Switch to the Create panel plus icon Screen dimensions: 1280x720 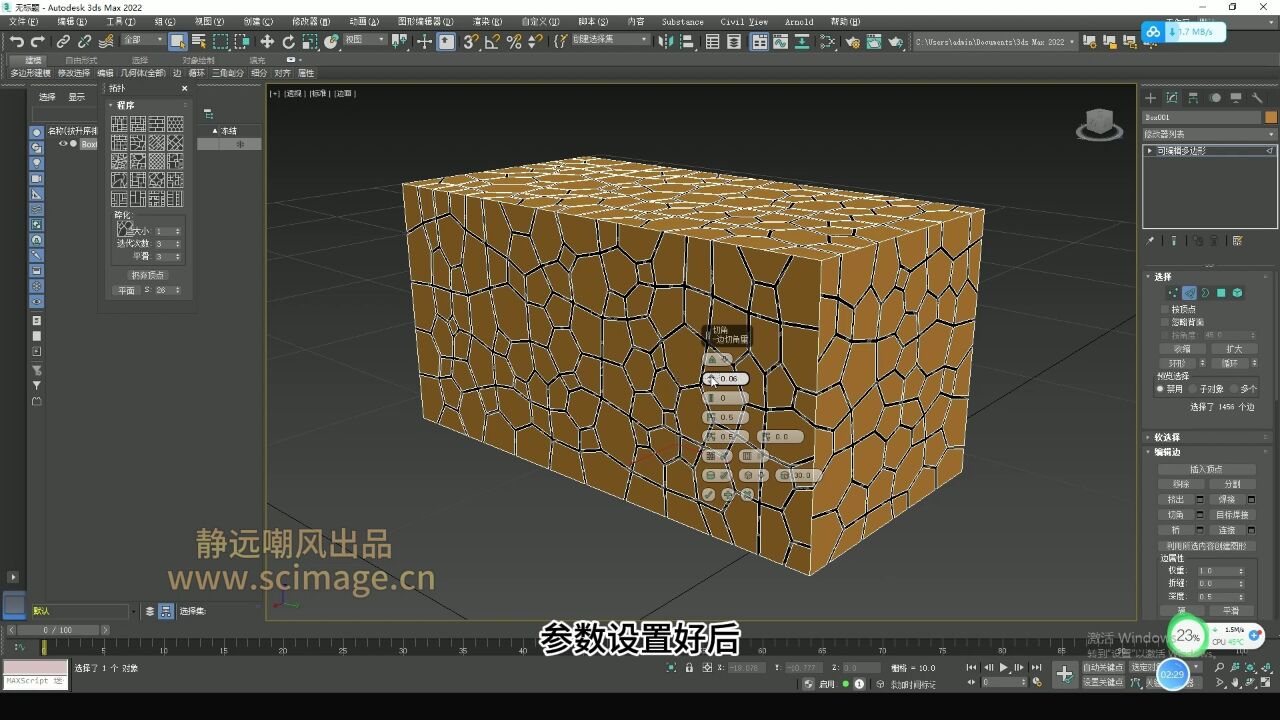click(1150, 98)
